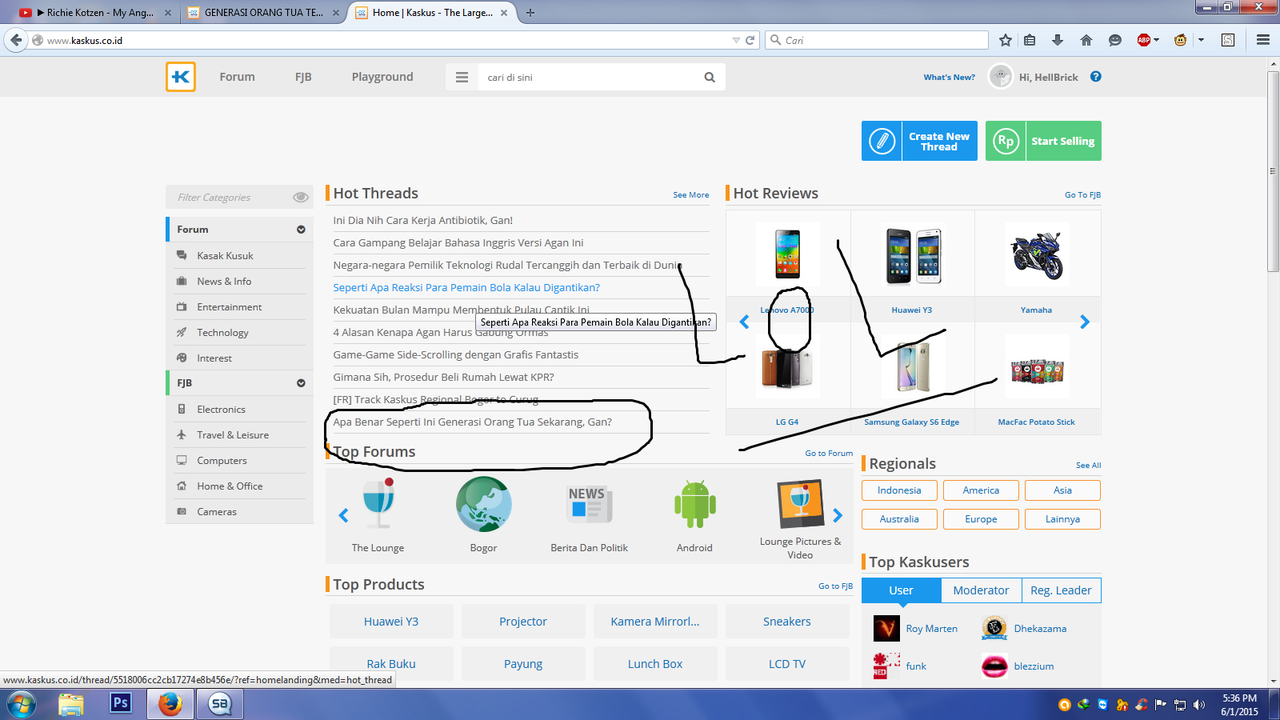Click the HellBrick user avatar
The image size is (1280, 720).
click(1000, 77)
